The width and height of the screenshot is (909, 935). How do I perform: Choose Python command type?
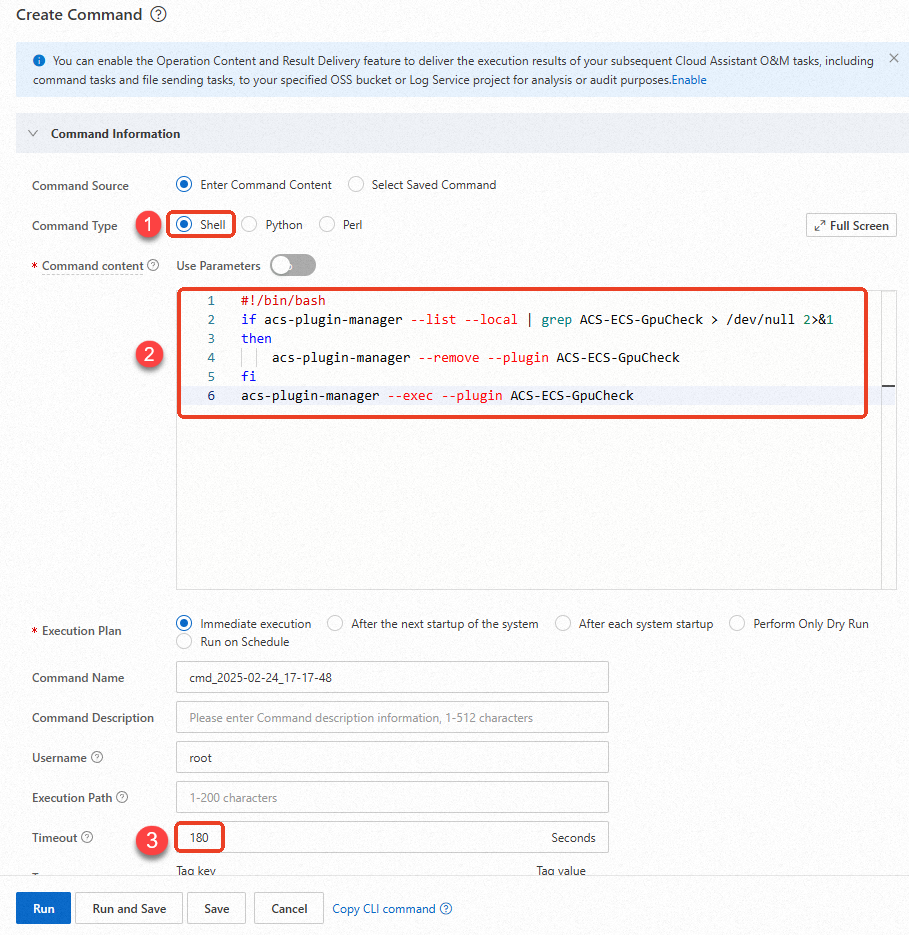(x=249, y=225)
